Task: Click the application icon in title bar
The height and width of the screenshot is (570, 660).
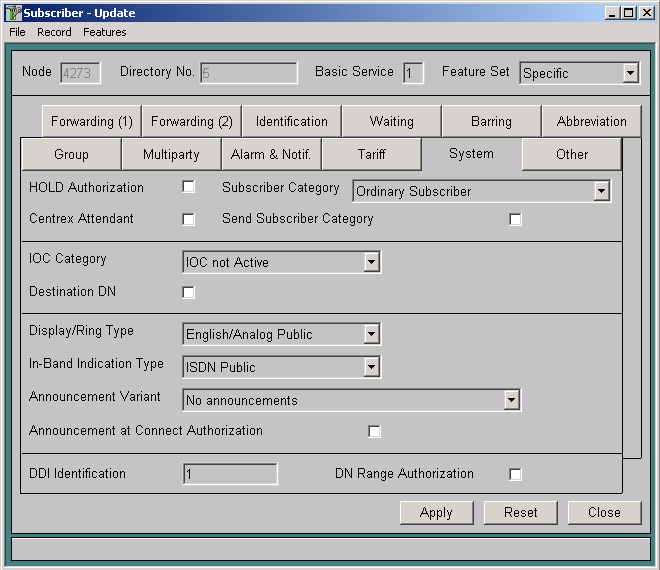Action: tap(13, 13)
